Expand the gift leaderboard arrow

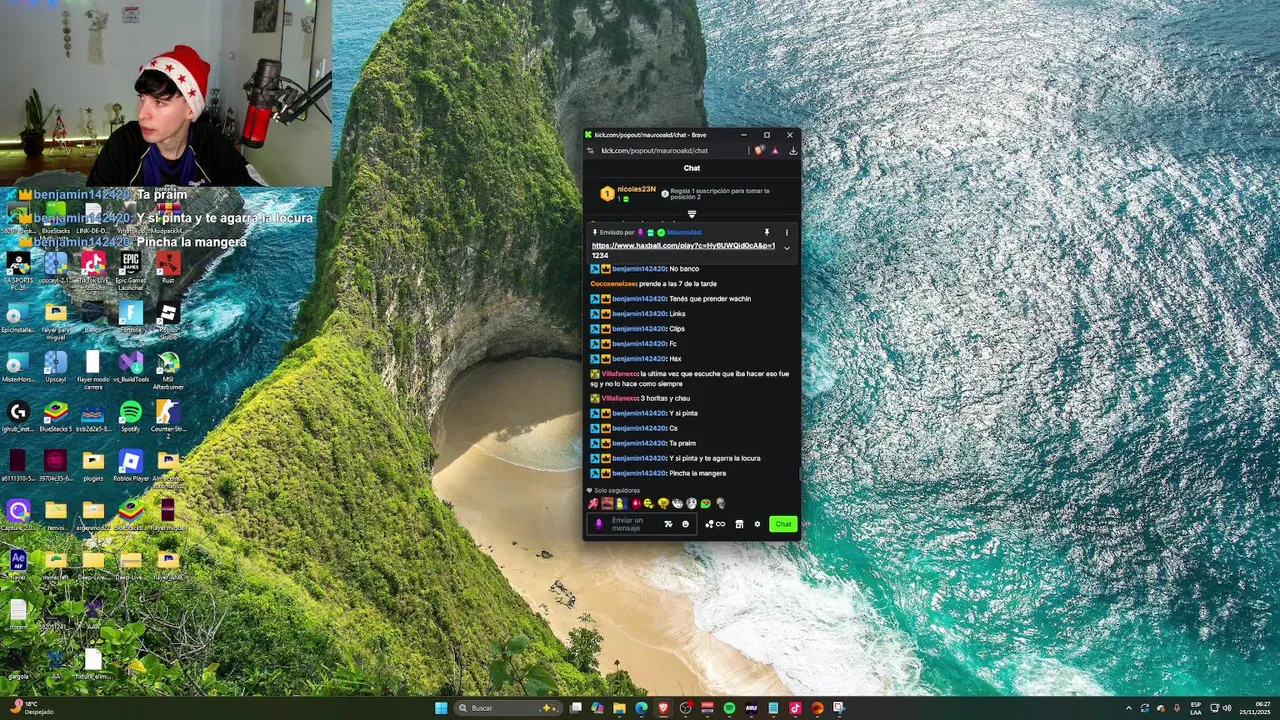pyautogui.click(x=692, y=214)
